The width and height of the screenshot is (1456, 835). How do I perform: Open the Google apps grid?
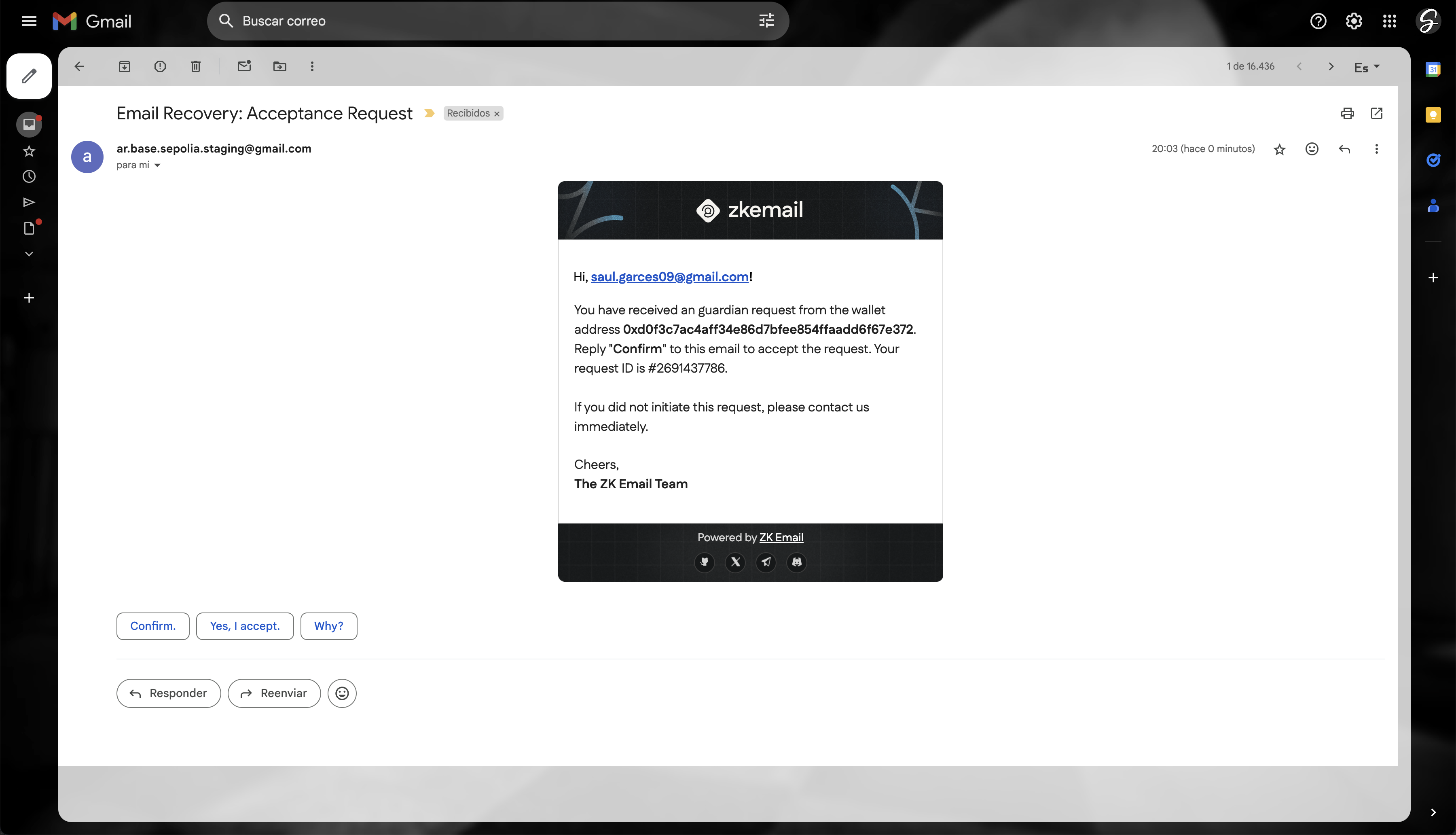pos(1389,21)
